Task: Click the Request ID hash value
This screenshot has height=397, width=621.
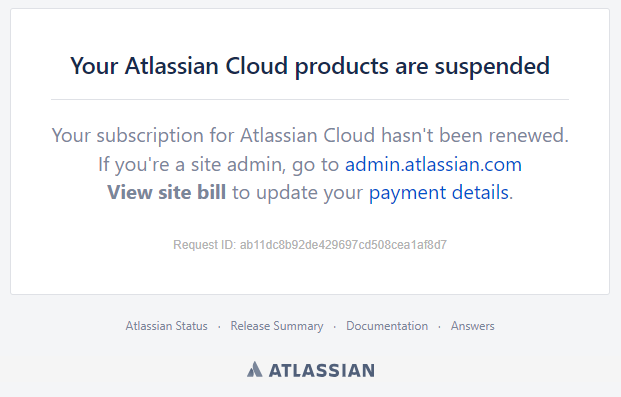Action: click(x=343, y=245)
